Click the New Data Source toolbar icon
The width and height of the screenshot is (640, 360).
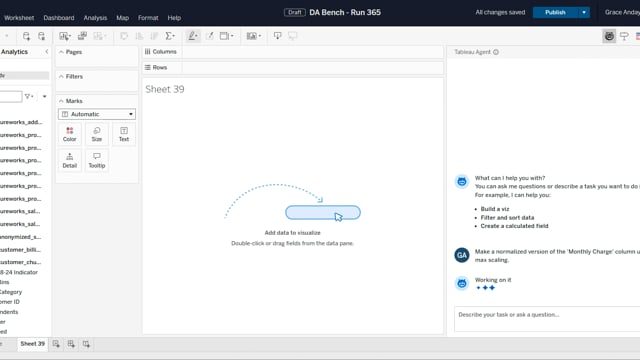(x=26, y=36)
